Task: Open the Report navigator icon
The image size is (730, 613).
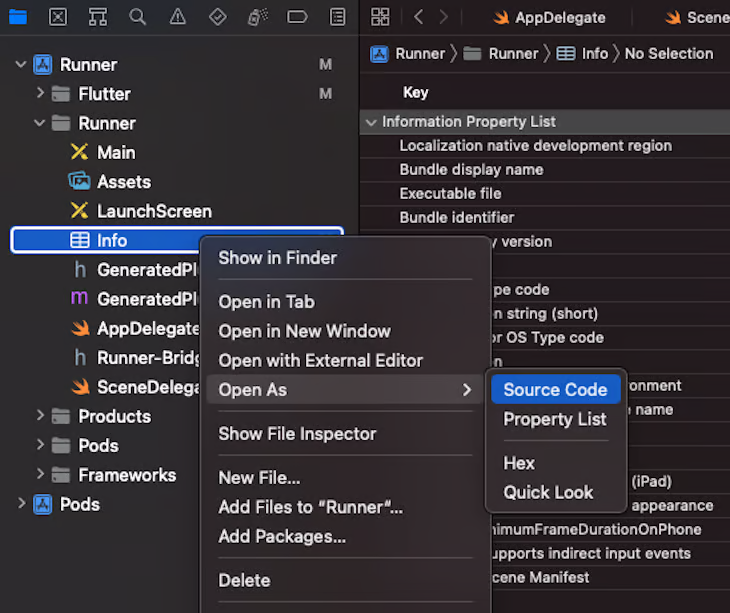Action: click(x=337, y=17)
